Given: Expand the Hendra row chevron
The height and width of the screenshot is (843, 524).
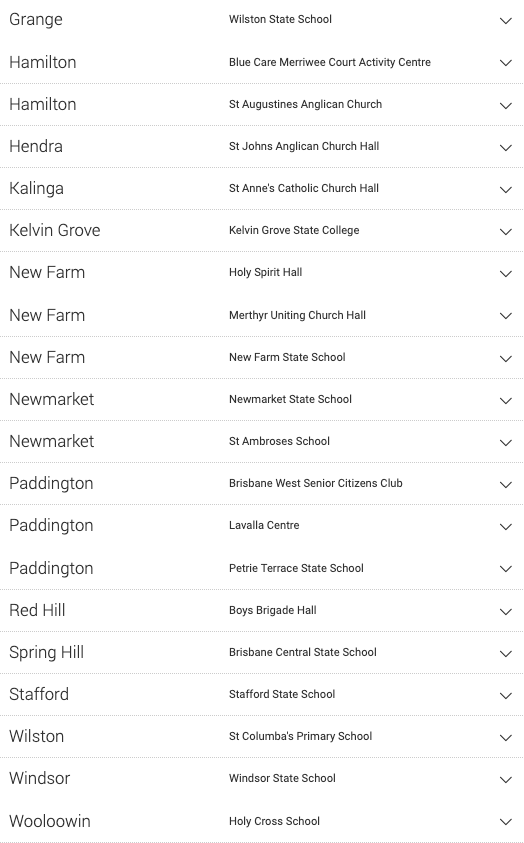Looking at the screenshot, I should coord(506,147).
